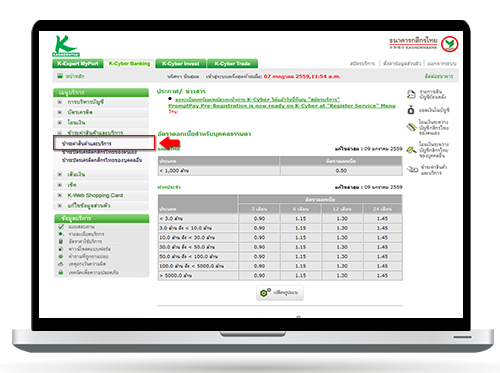Viewport: 500px width, 373px height.
Task: Click the hand payment icon shortcut
Action: tap(412, 169)
